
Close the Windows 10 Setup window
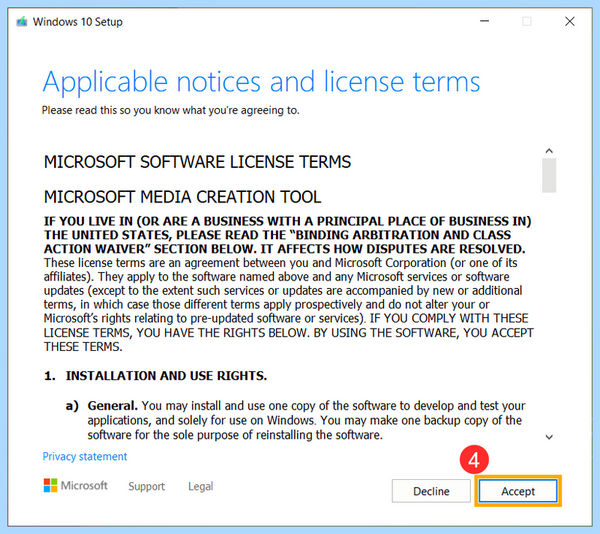570,21
